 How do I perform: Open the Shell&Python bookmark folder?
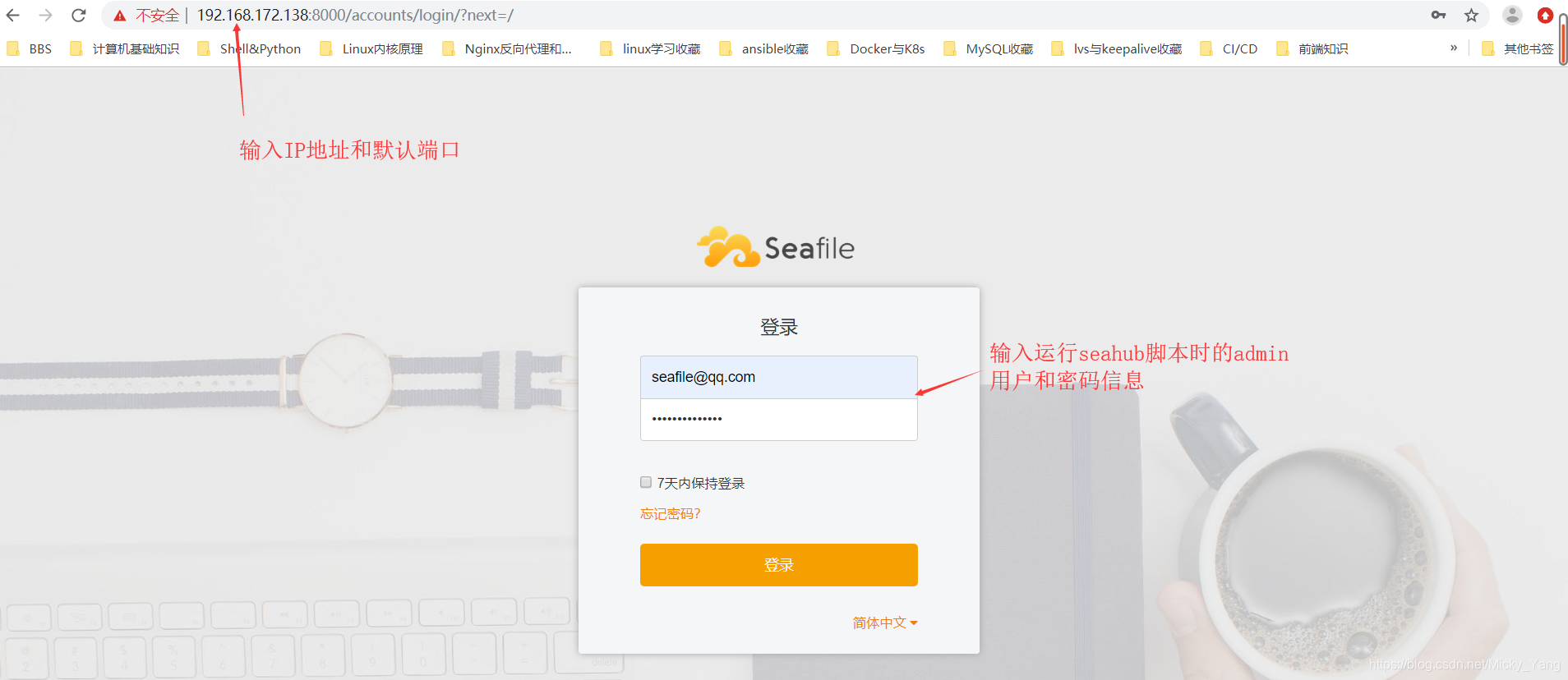tap(249, 49)
